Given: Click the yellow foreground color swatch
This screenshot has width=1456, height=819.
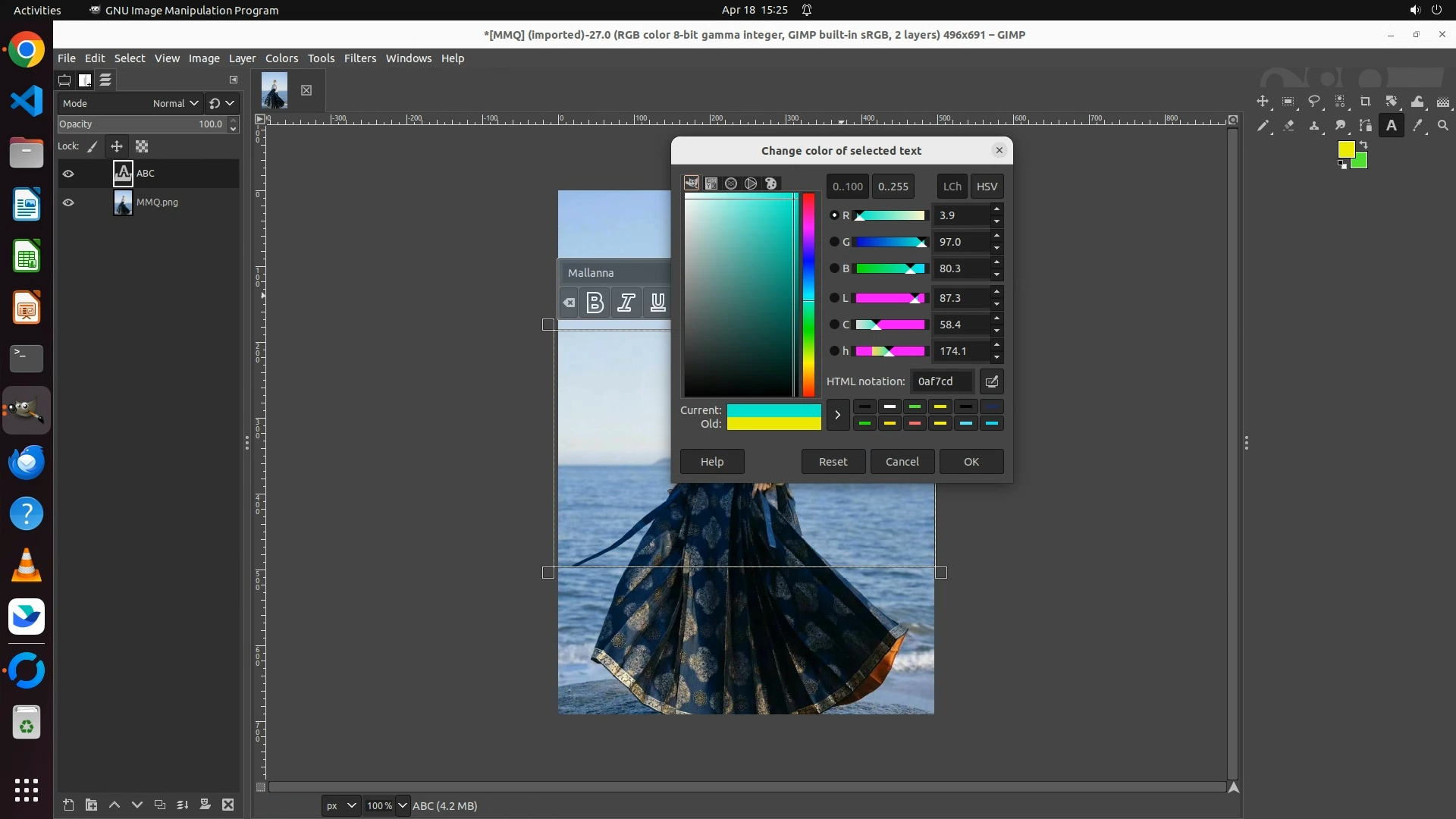Looking at the screenshot, I should pos(1345,149).
